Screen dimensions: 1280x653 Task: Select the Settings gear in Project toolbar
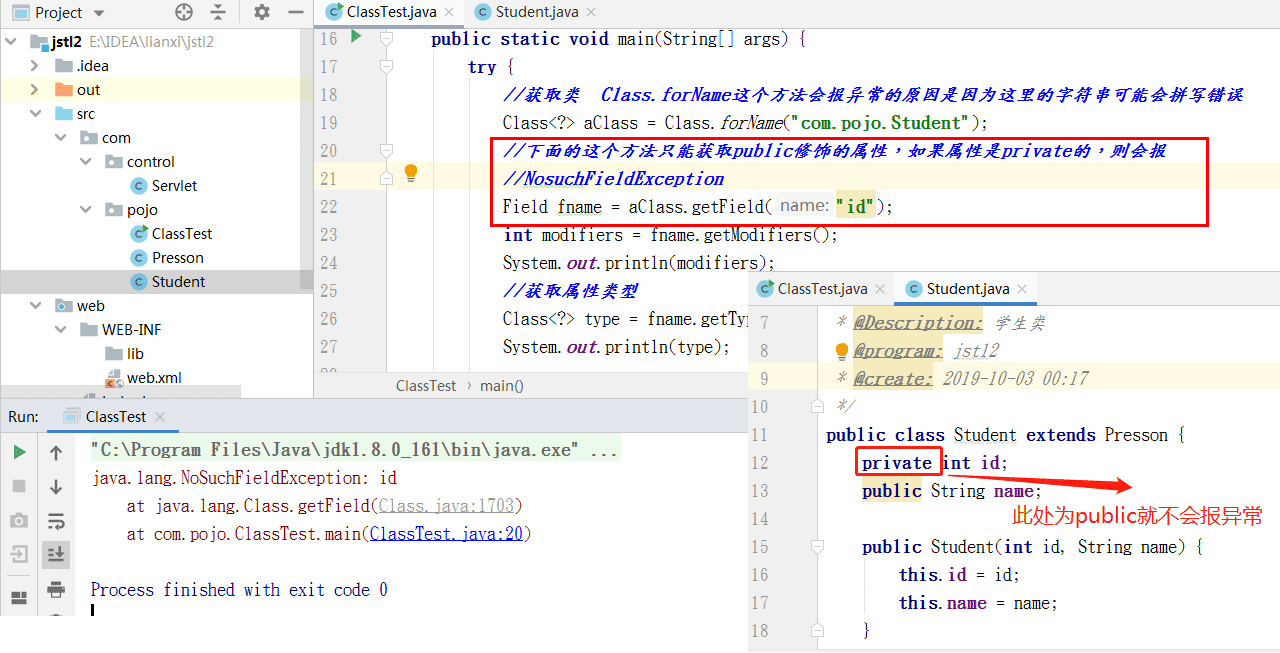[x=260, y=12]
